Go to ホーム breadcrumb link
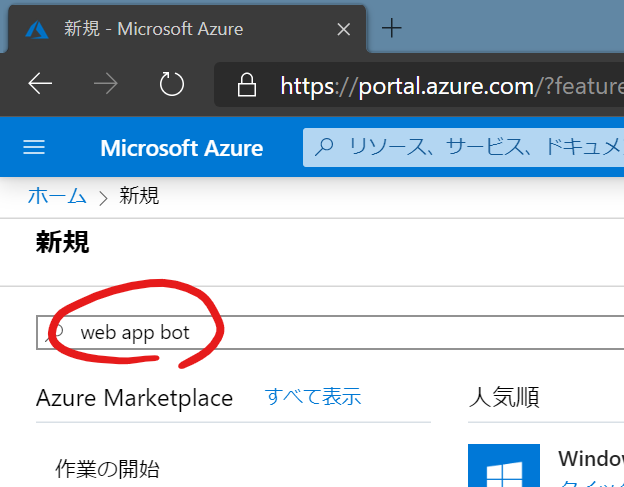624x487 pixels. pos(57,196)
